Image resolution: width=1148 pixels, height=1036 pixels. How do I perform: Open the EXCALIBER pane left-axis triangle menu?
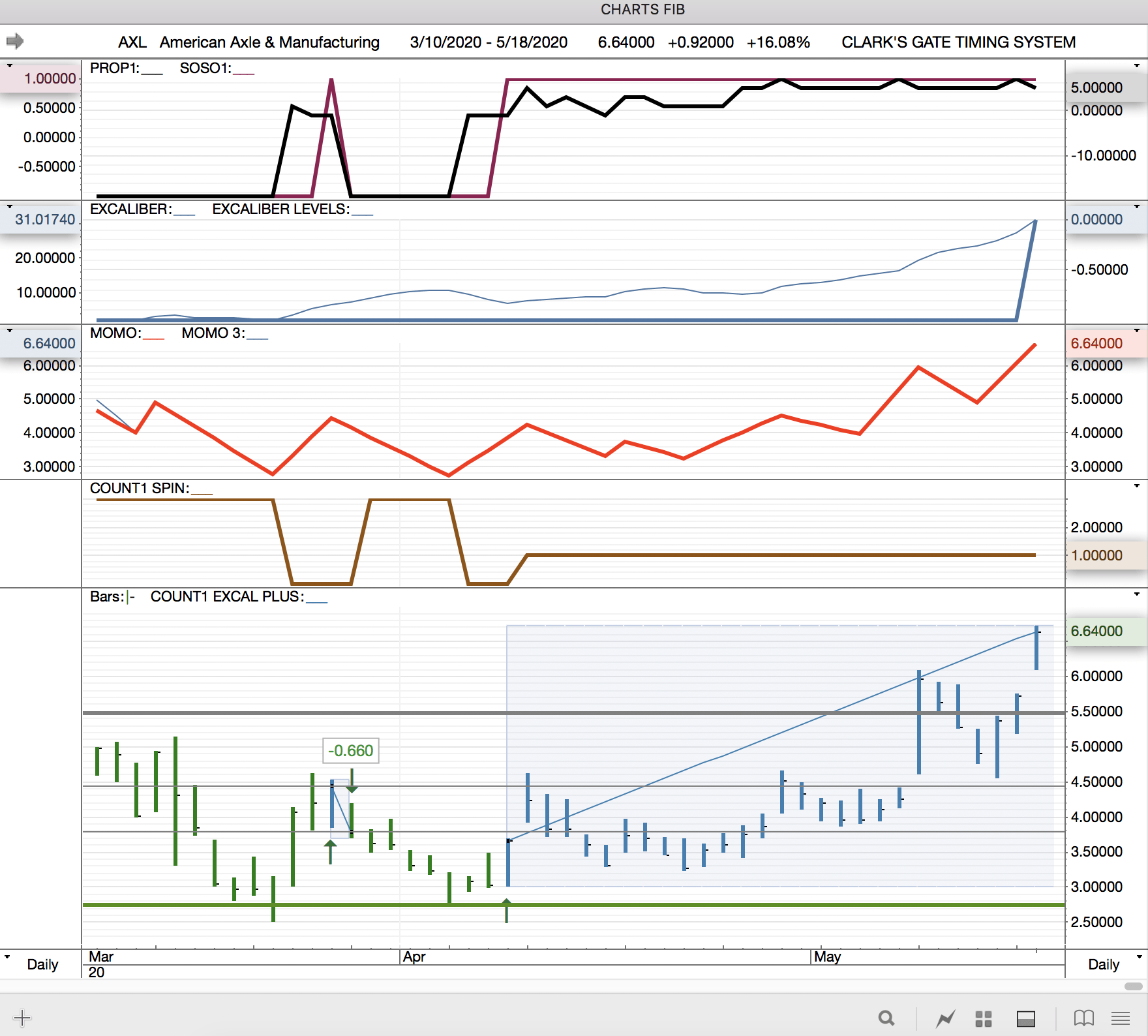coord(10,207)
